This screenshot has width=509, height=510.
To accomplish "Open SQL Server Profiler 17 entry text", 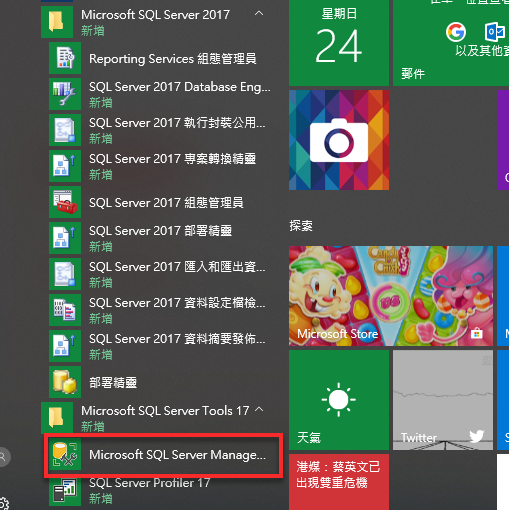I will (150, 483).
